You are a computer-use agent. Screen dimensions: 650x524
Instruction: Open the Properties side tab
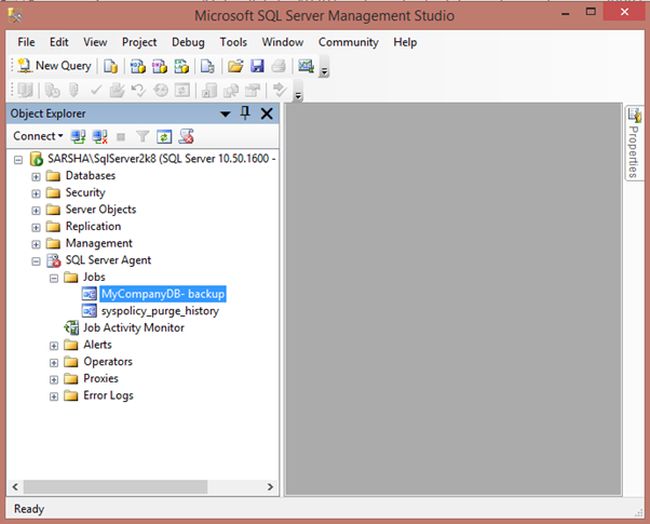click(x=633, y=143)
